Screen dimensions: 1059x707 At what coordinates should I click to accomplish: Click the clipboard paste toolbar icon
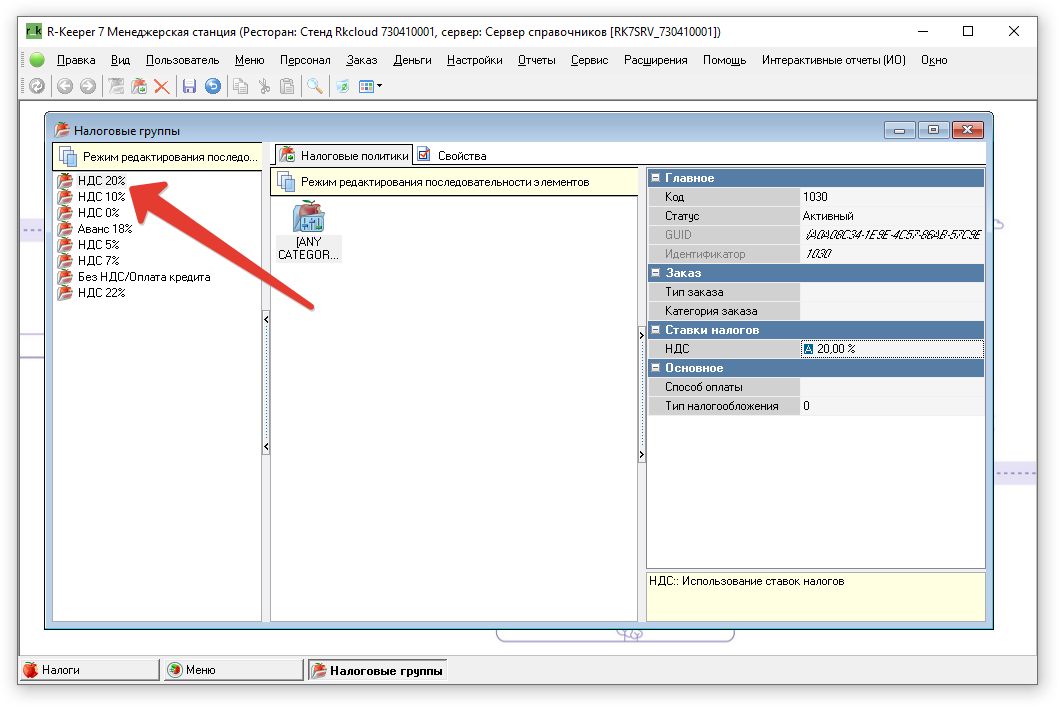[x=287, y=87]
